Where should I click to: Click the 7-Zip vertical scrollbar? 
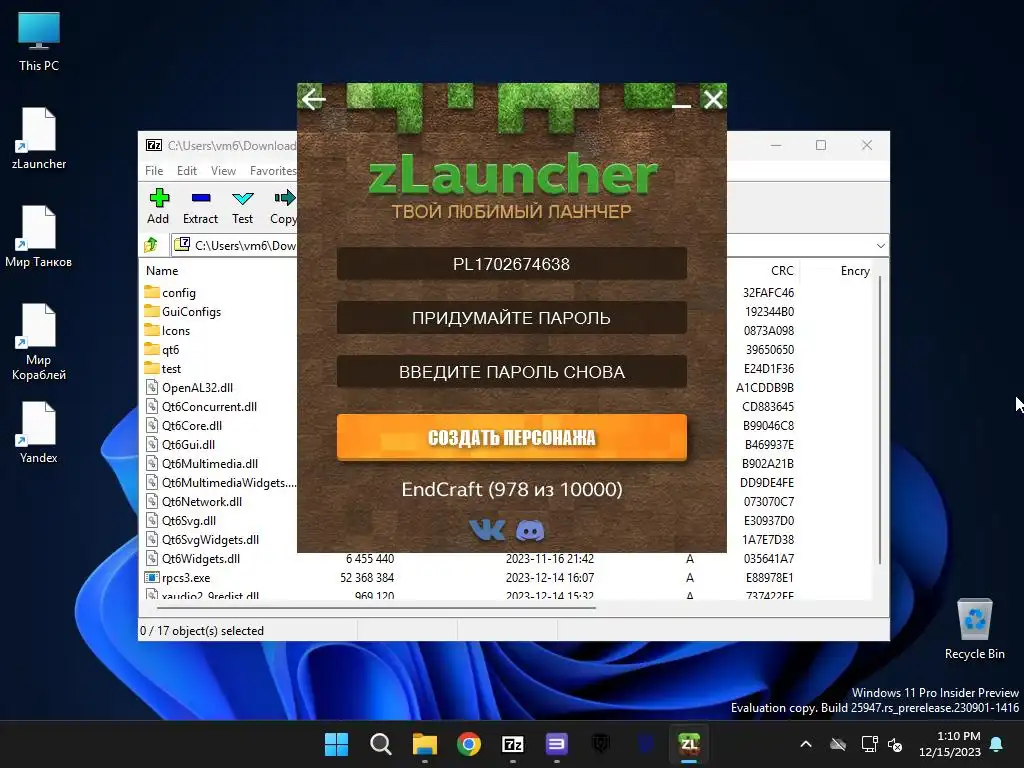point(880,419)
